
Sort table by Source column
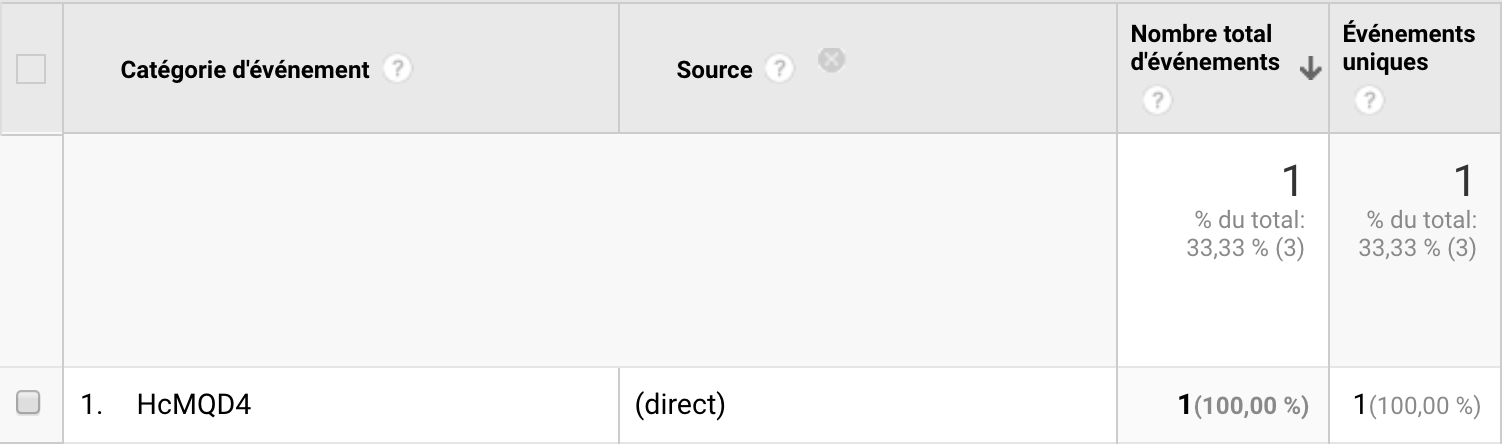[714, 70]
